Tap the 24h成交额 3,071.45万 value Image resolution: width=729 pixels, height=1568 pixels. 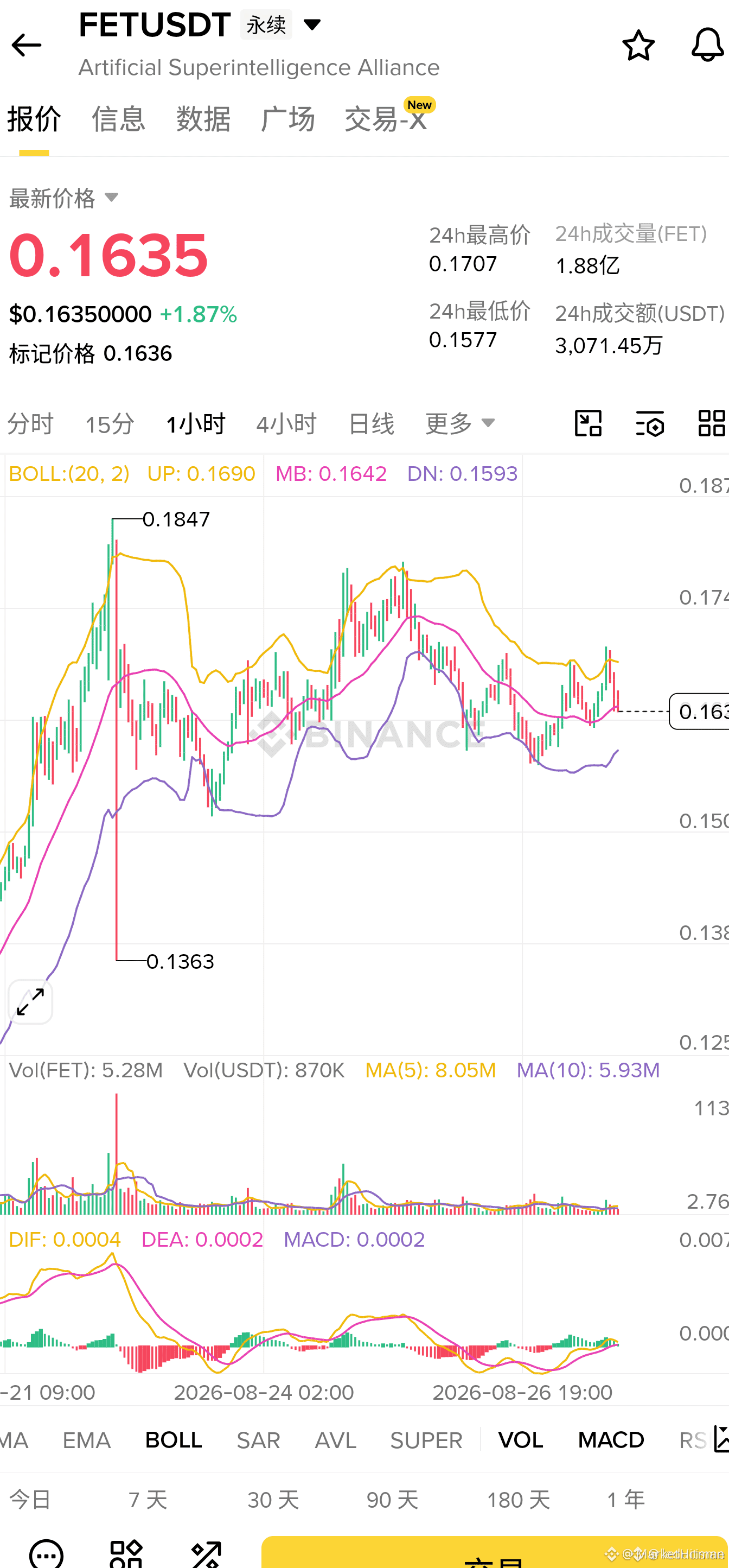click(x=609, y=345)
